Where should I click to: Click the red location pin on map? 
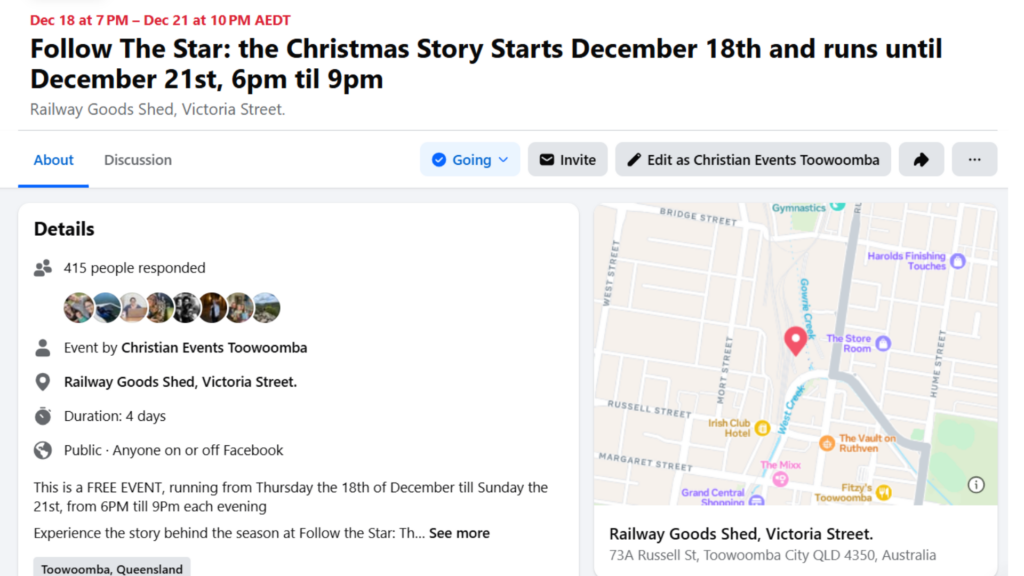click(x=795, y=341)
